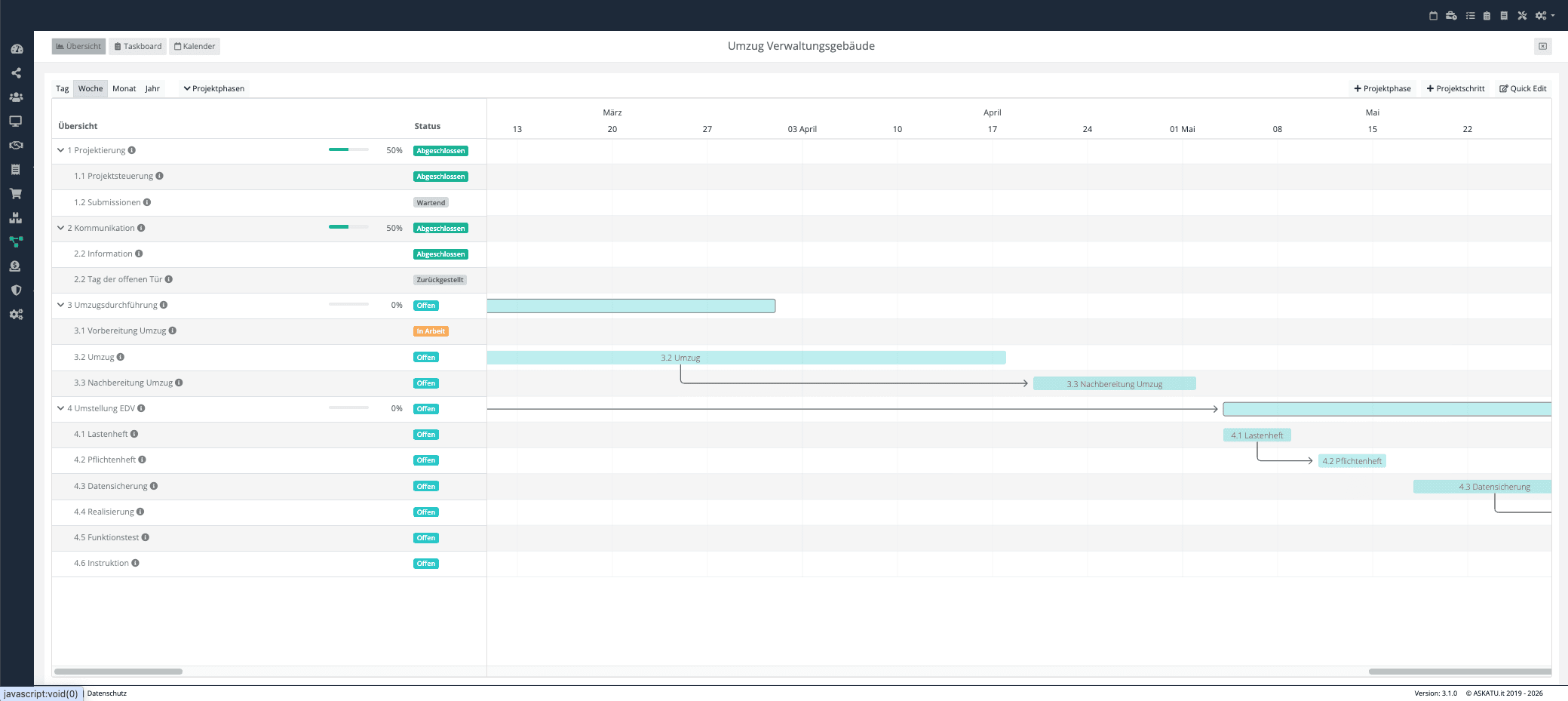
Task: Click the Gantt chart horizontal scrollbar
Action: point(1460,672)
